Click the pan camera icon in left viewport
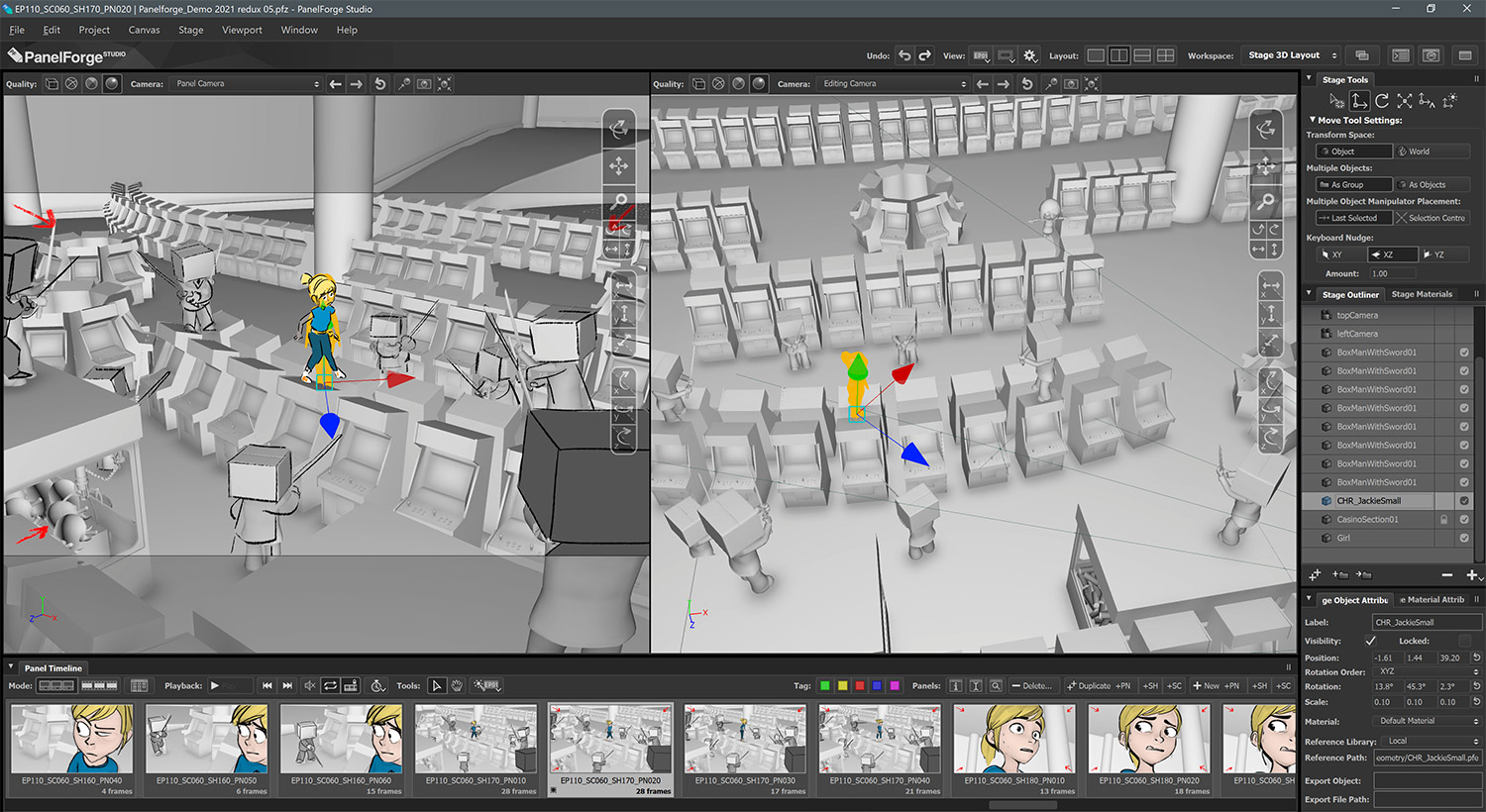Viewport: 1486px width, 812px height. pos(618,165)
